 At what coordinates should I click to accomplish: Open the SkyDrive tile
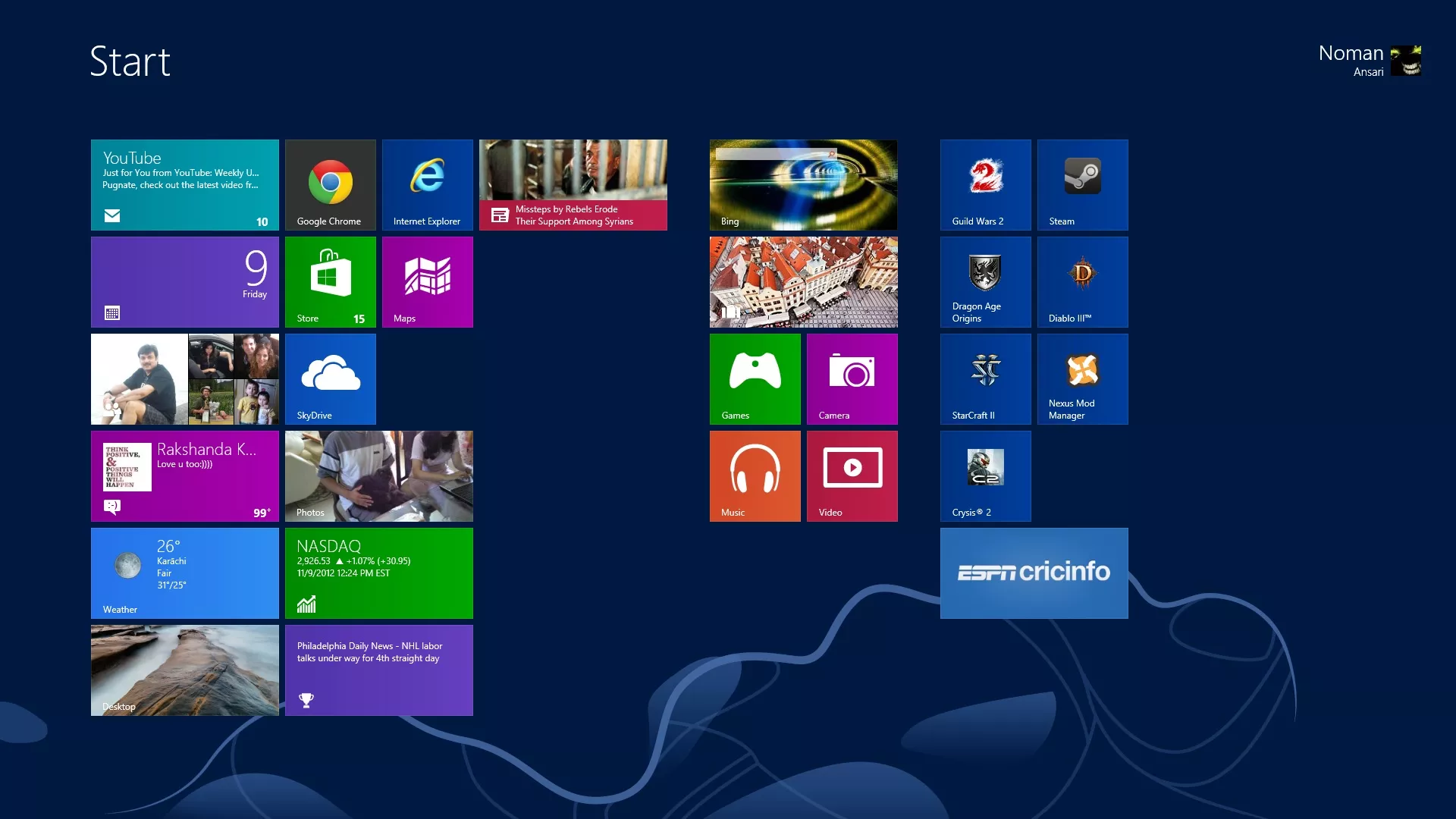(331, 379)
